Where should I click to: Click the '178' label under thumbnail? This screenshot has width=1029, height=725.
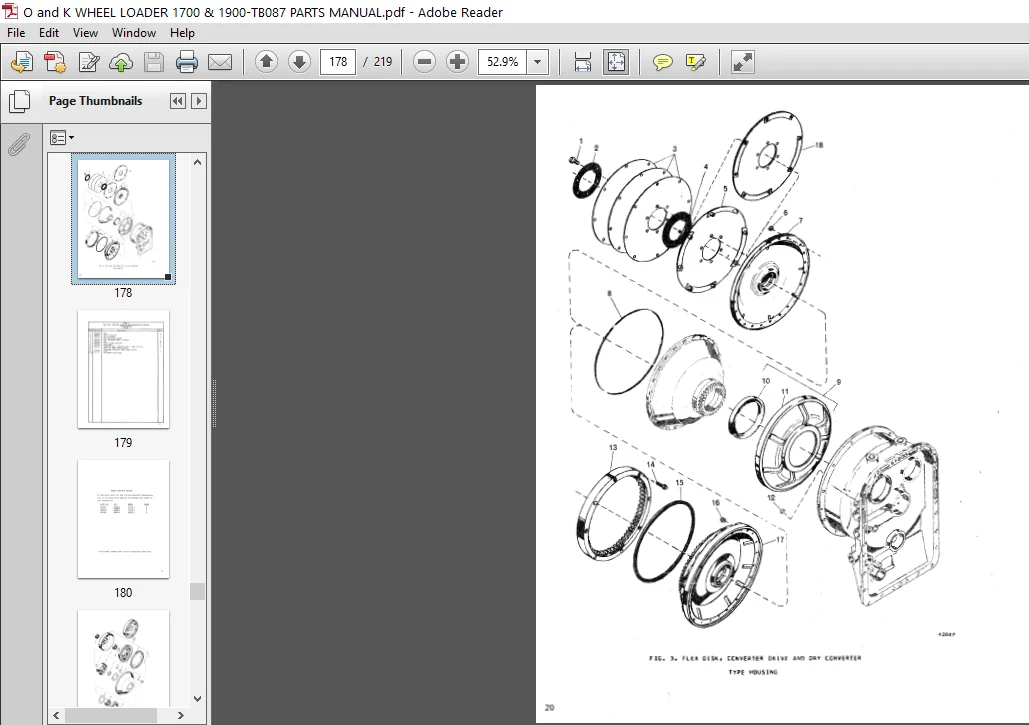(x=123, y=293)
